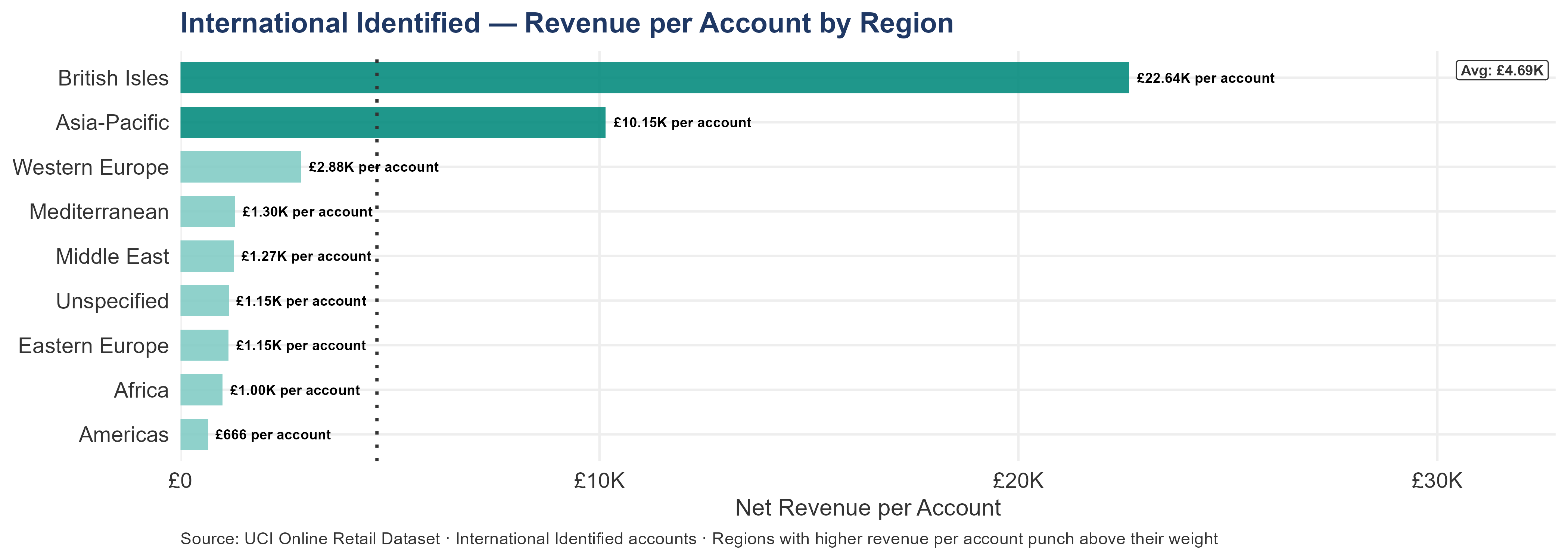Click the 'British Isles' axis label
The height and width of the screenshot is (560, 1568).
[113, 78]
